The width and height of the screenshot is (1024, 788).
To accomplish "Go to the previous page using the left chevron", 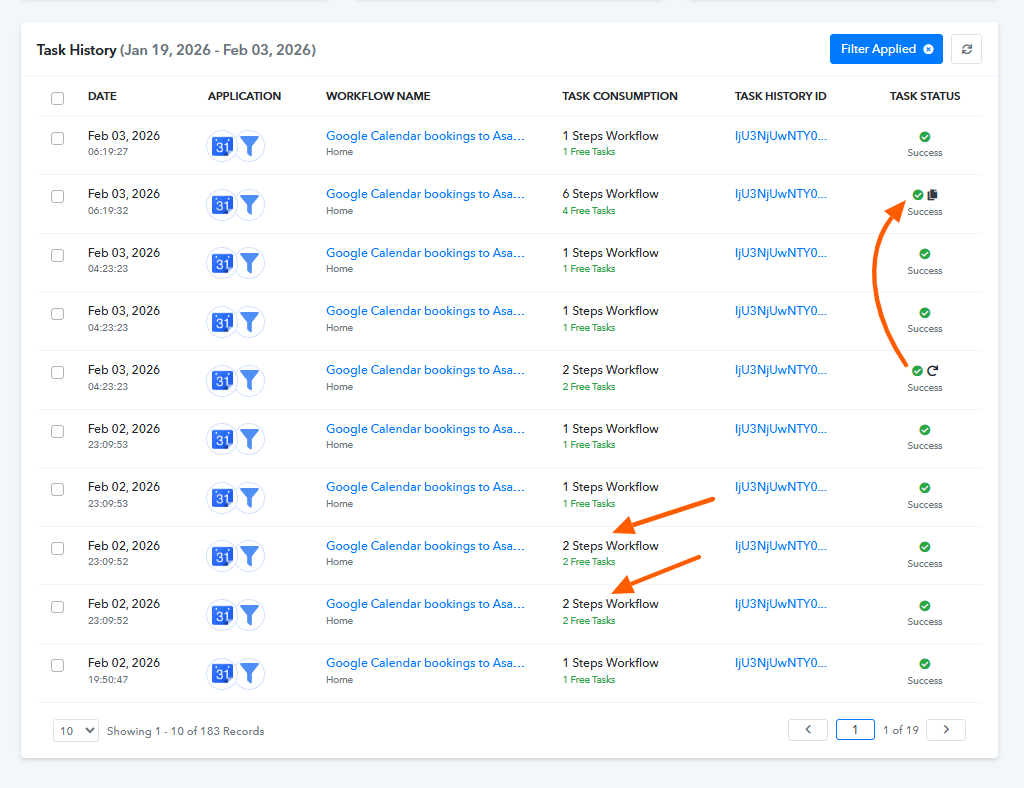I will coord(808,730).
